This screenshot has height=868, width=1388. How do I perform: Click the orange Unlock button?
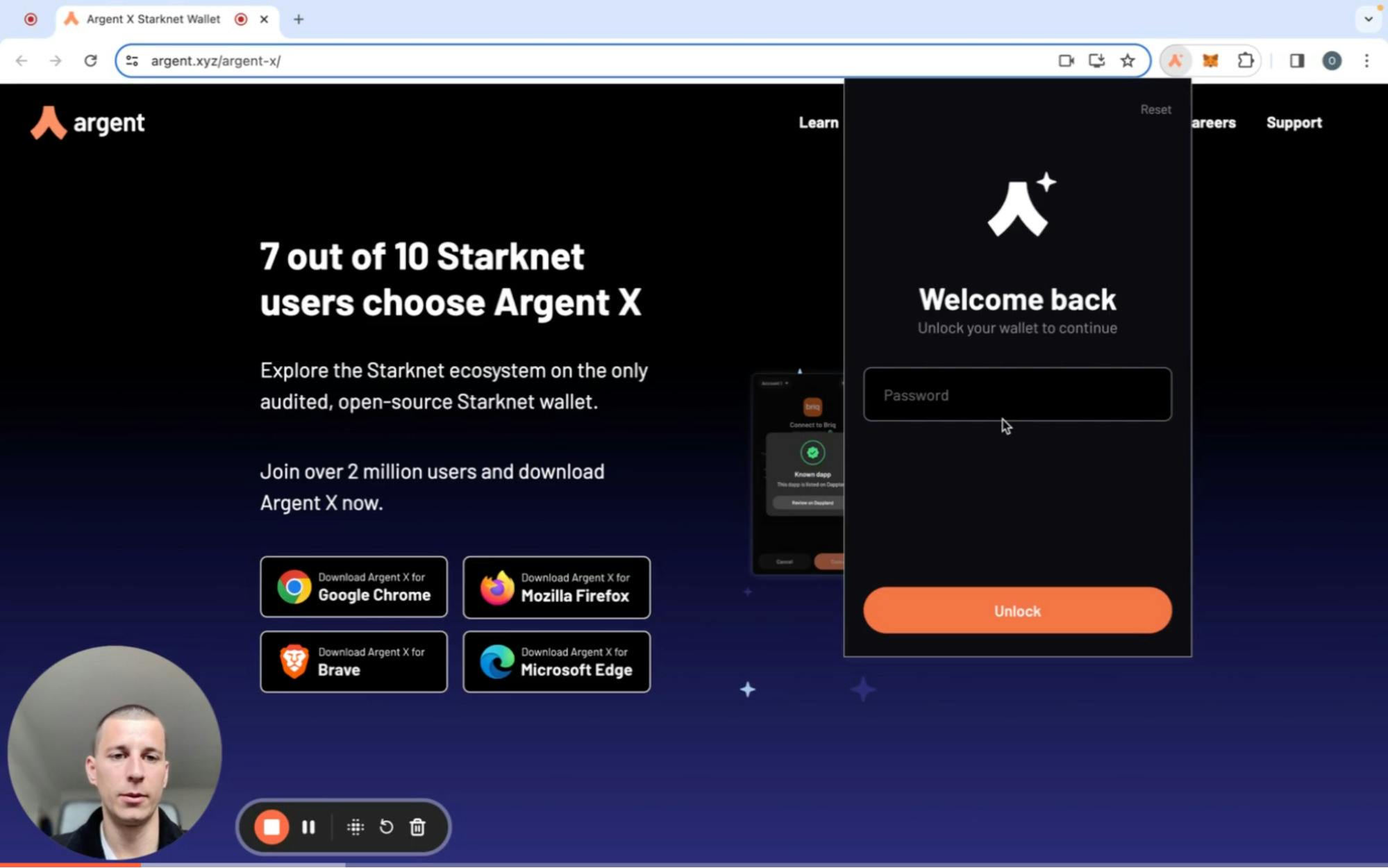[x=1017, y=610]
